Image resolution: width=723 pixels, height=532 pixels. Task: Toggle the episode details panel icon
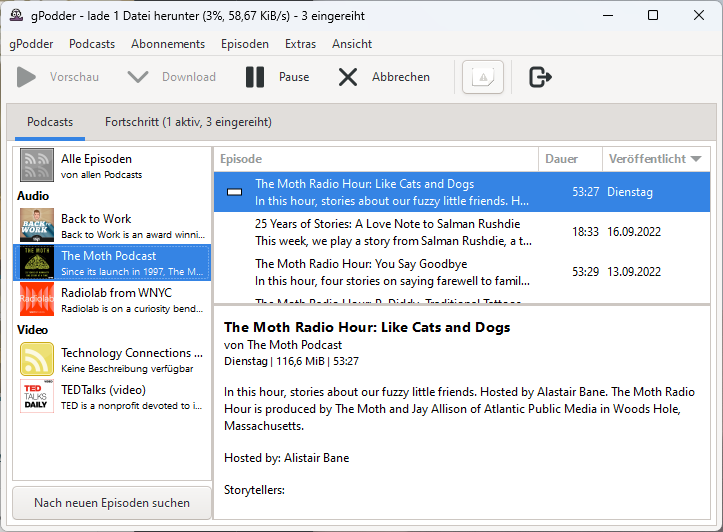483,77
